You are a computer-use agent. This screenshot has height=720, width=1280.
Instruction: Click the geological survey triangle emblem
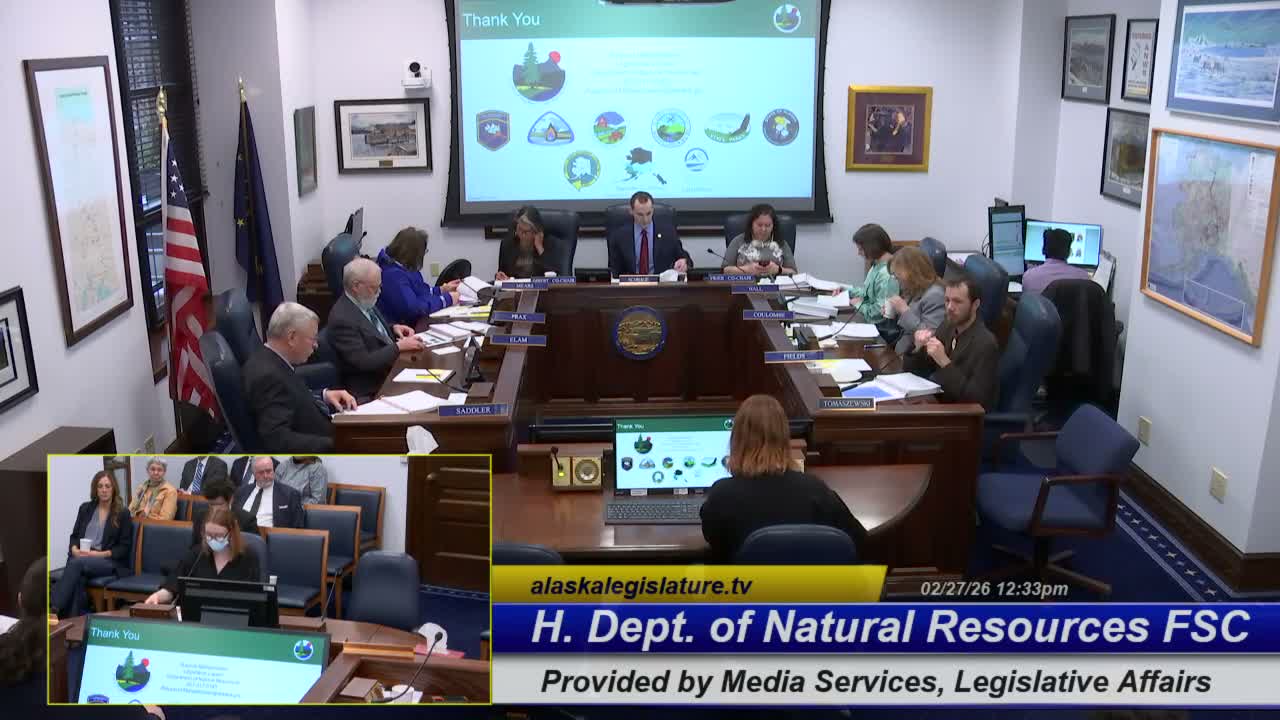[x=697, y=160]
